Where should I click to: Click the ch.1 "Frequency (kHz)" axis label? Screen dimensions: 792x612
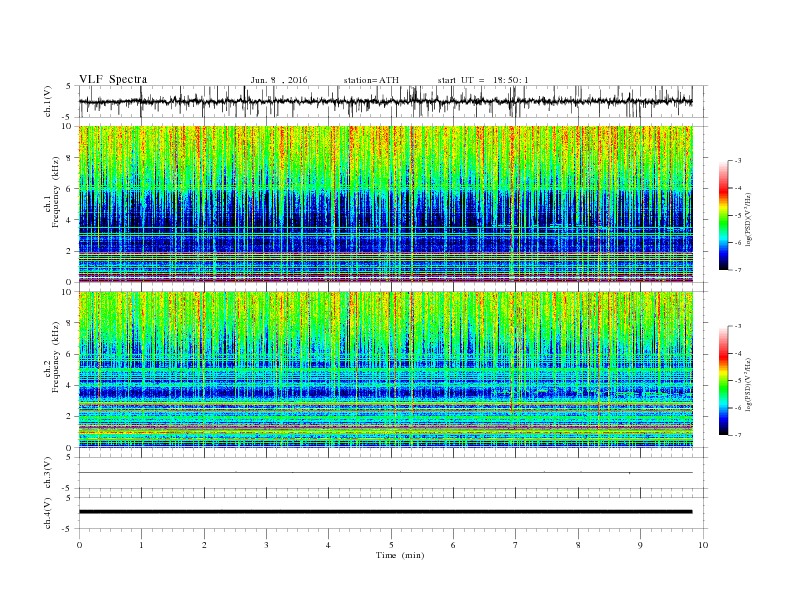point(55,192)
